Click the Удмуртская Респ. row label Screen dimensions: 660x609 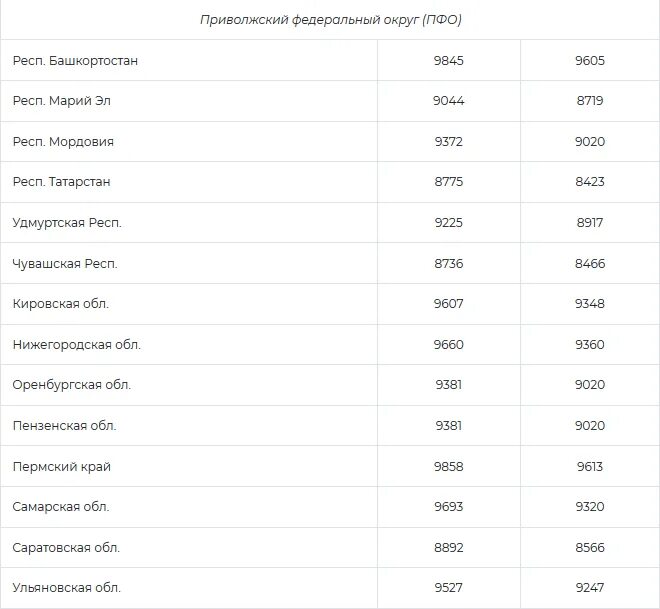coord(67,223)
